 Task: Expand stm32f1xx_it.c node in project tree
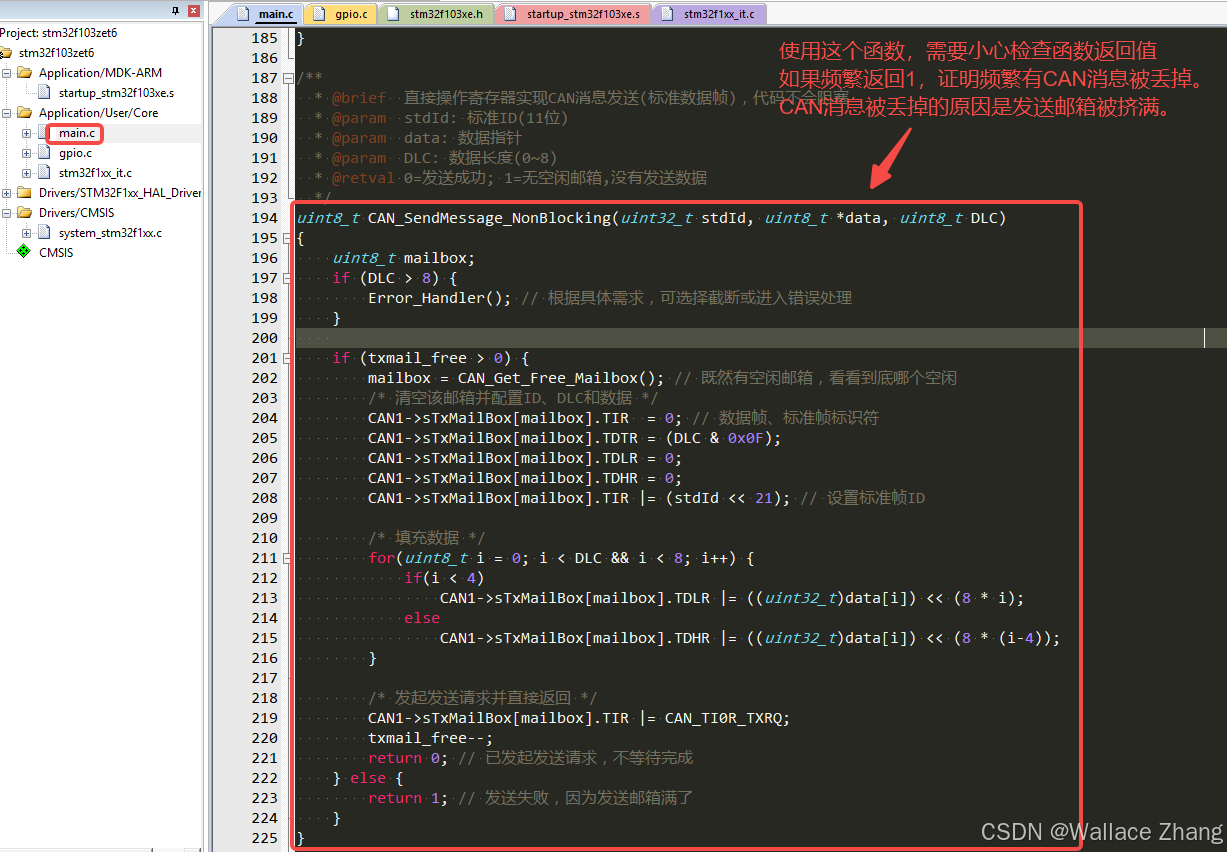pyautogui.click(x=27, y=173)
